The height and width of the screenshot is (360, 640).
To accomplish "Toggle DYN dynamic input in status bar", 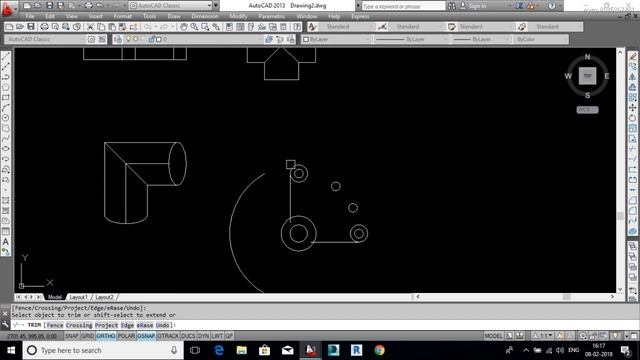I will [x=203, y=336].
